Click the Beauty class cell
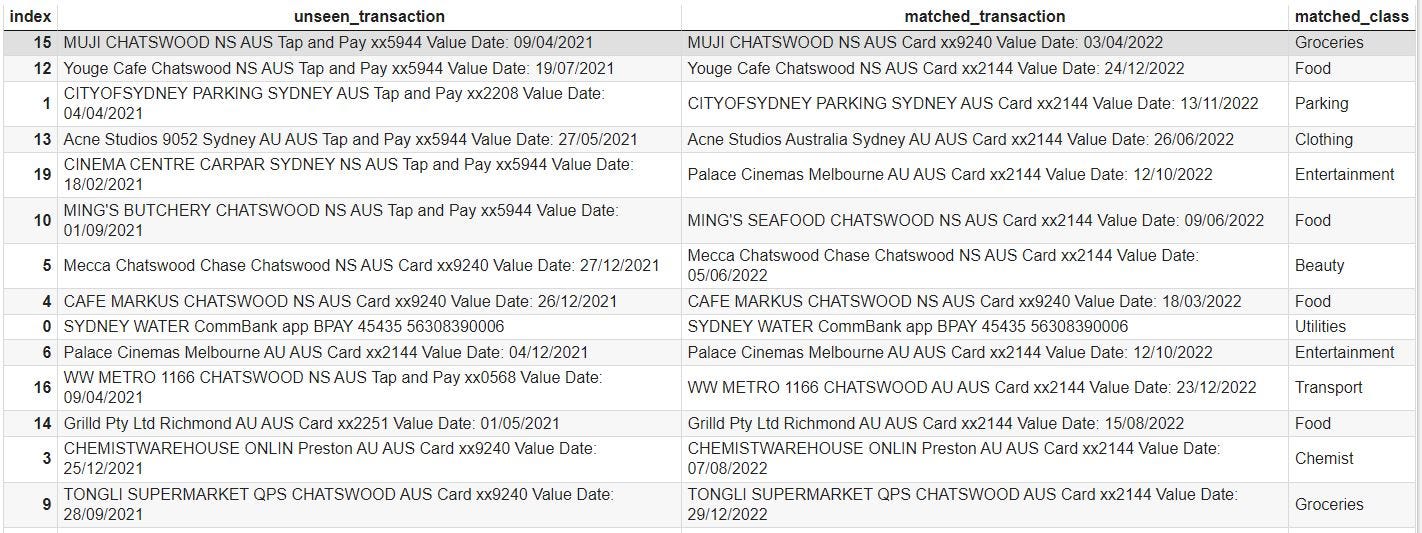Image resolution: width=1422 pixels, height=533 pixels. pyautogui.click(x=1319, y=266)
